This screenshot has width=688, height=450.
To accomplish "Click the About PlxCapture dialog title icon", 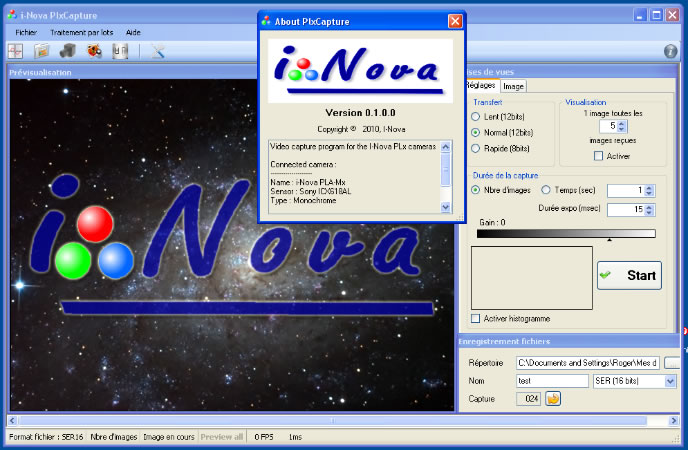I will point(266,21).
